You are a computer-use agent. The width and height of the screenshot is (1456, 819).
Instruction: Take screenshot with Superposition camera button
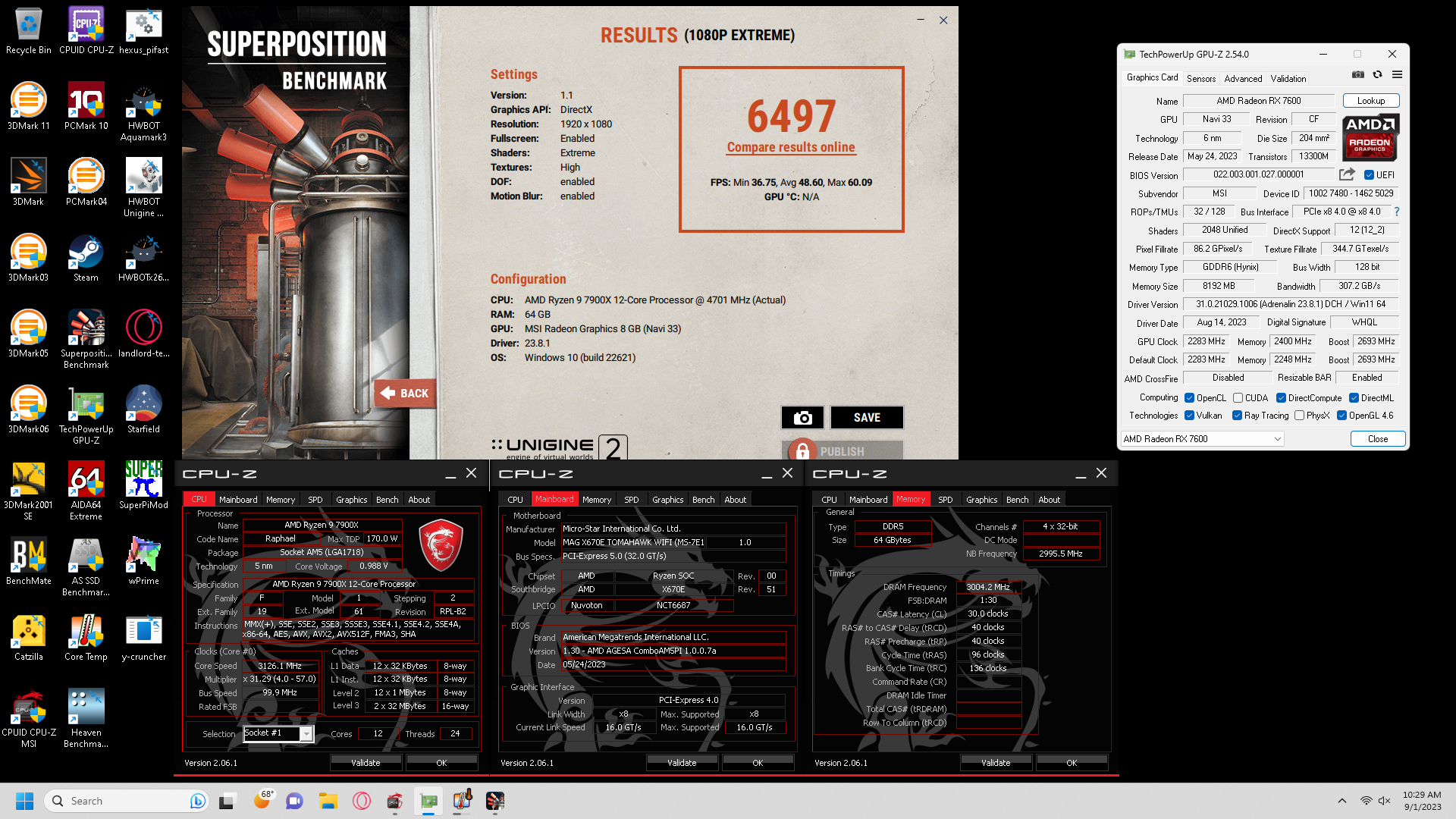[802, 418]
